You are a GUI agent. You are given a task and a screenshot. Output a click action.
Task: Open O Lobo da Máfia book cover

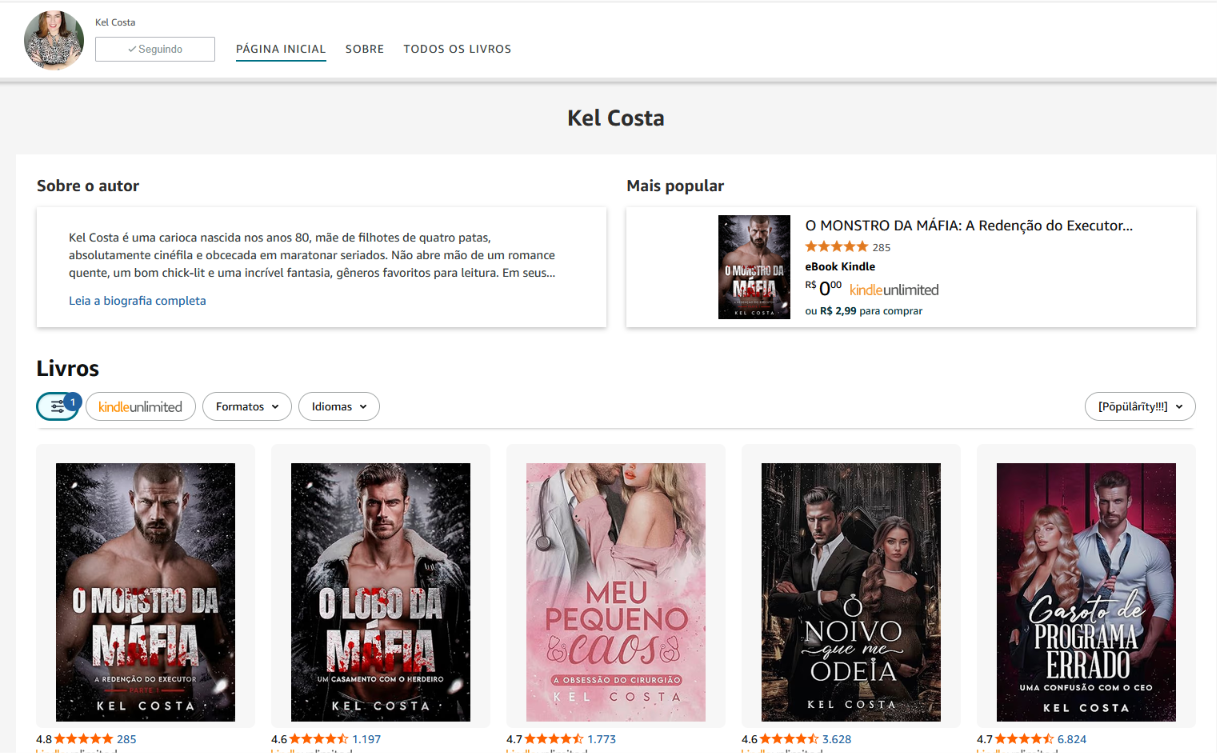point(381,592)
